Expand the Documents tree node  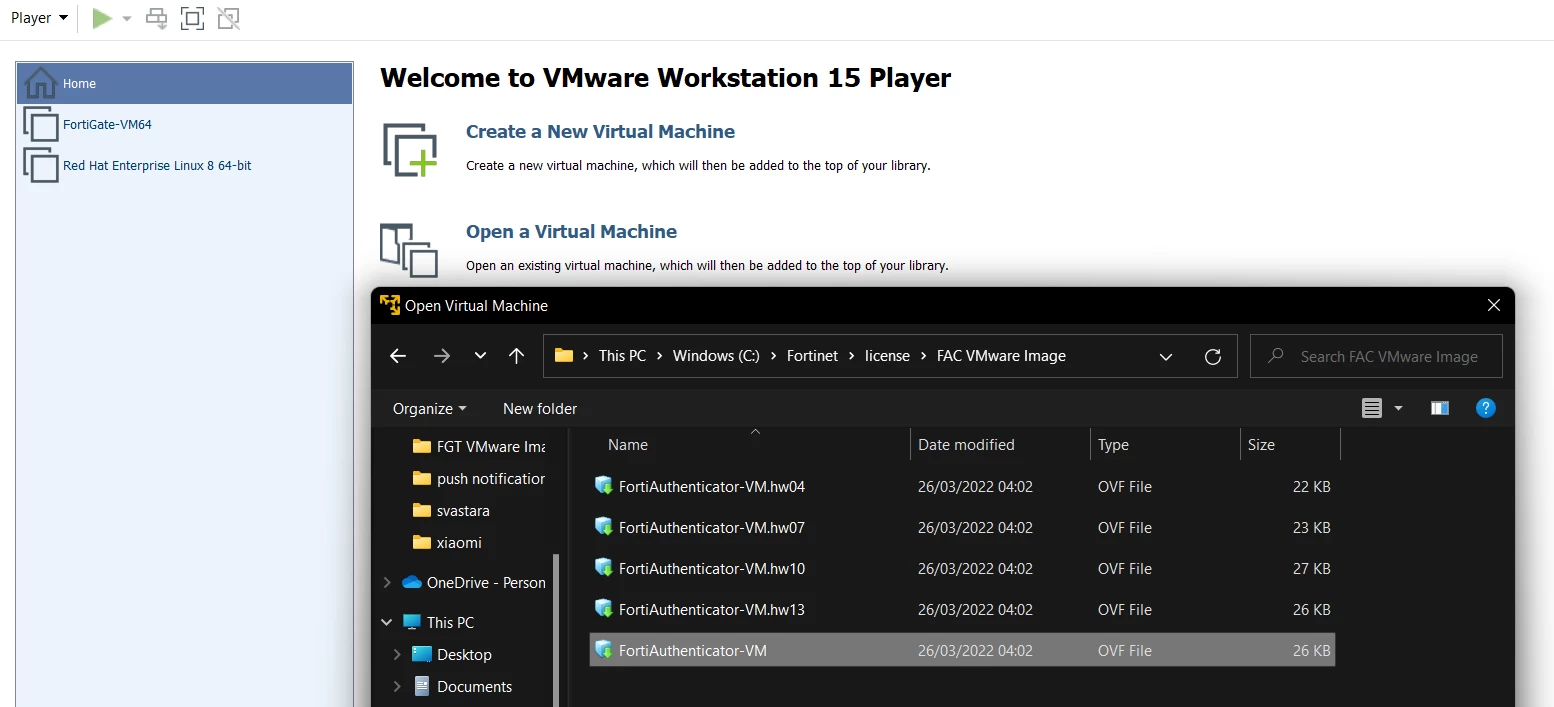pyautogui.click(x=397, y=686)
